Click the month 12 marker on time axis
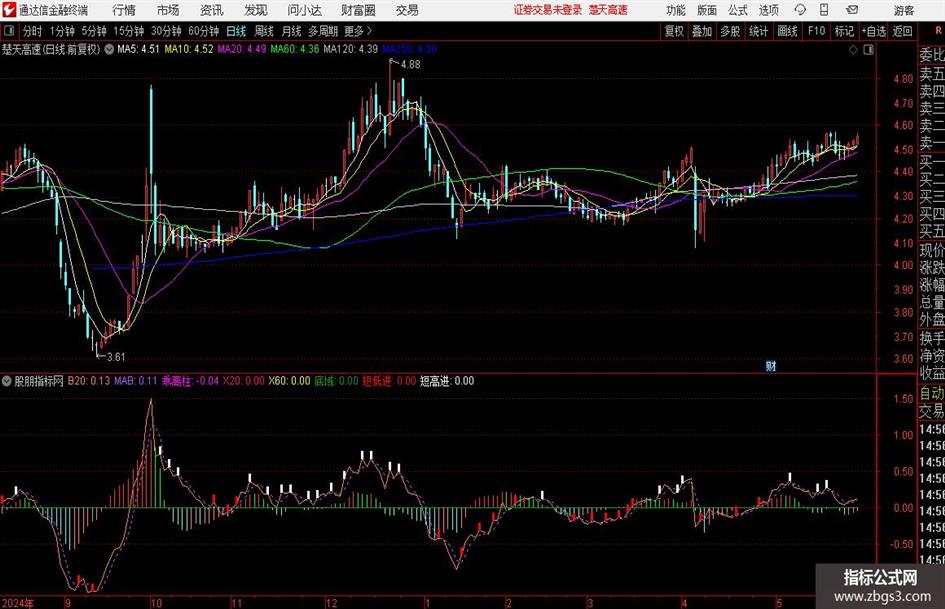 [331, 602]
